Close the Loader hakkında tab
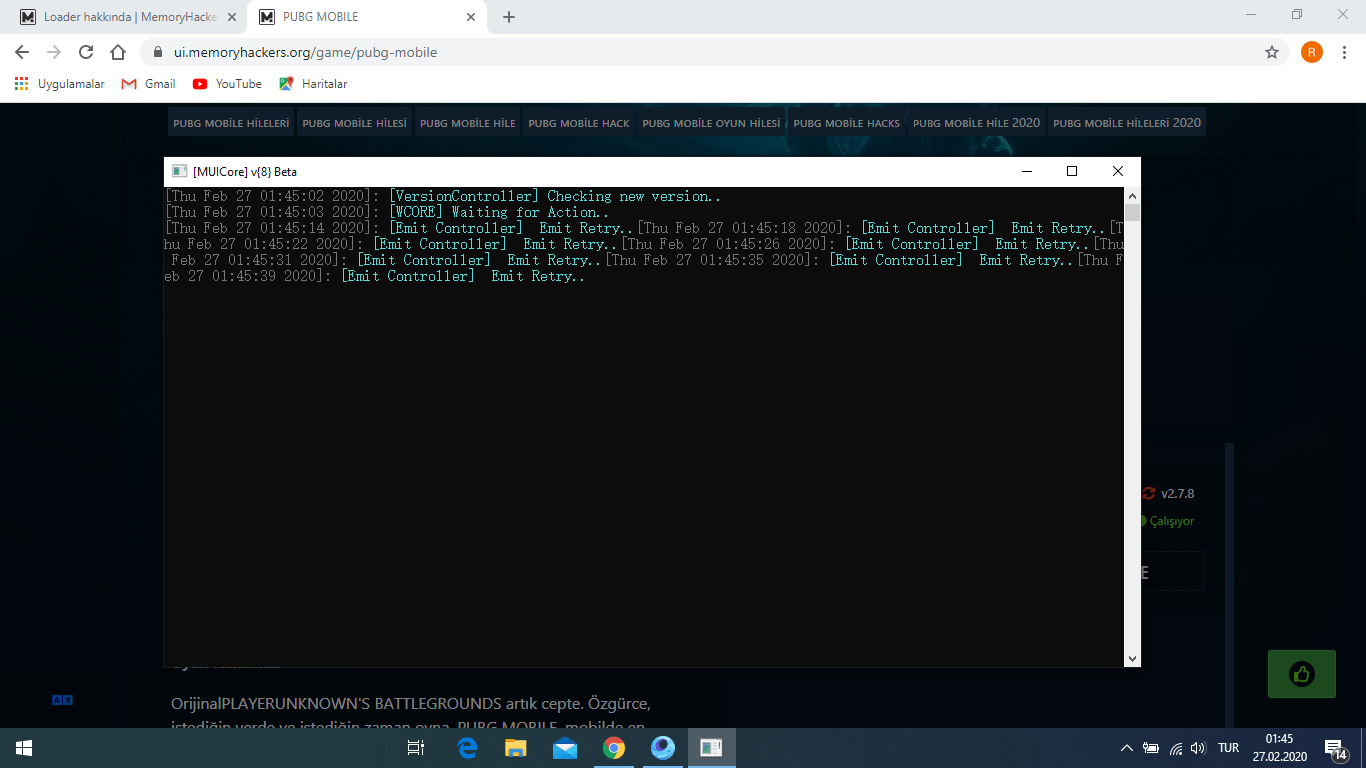The height and width of the screenshot is (768, 1366). pos(231,17)
